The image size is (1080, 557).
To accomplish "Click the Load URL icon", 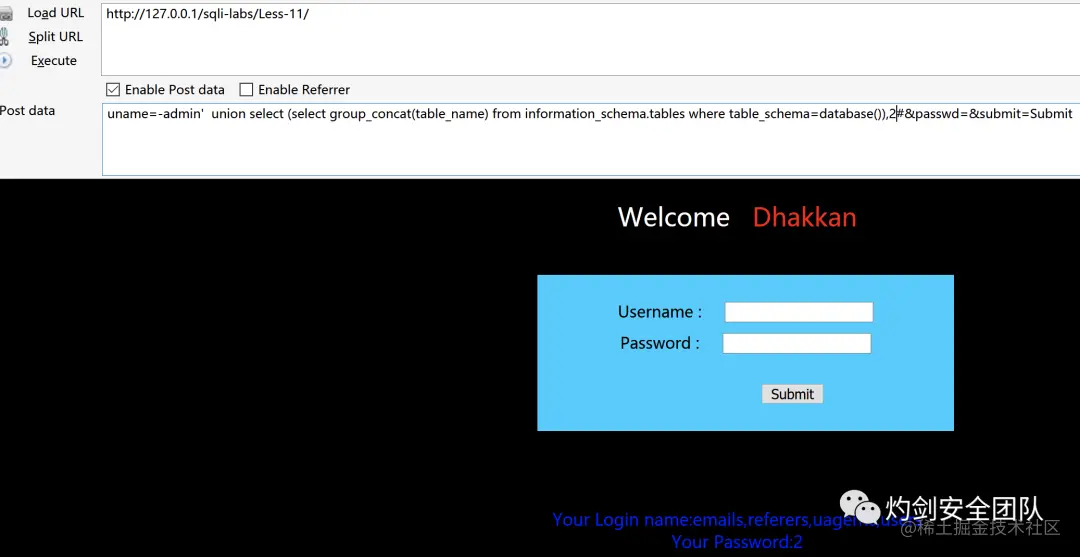I will click(6, 13).
